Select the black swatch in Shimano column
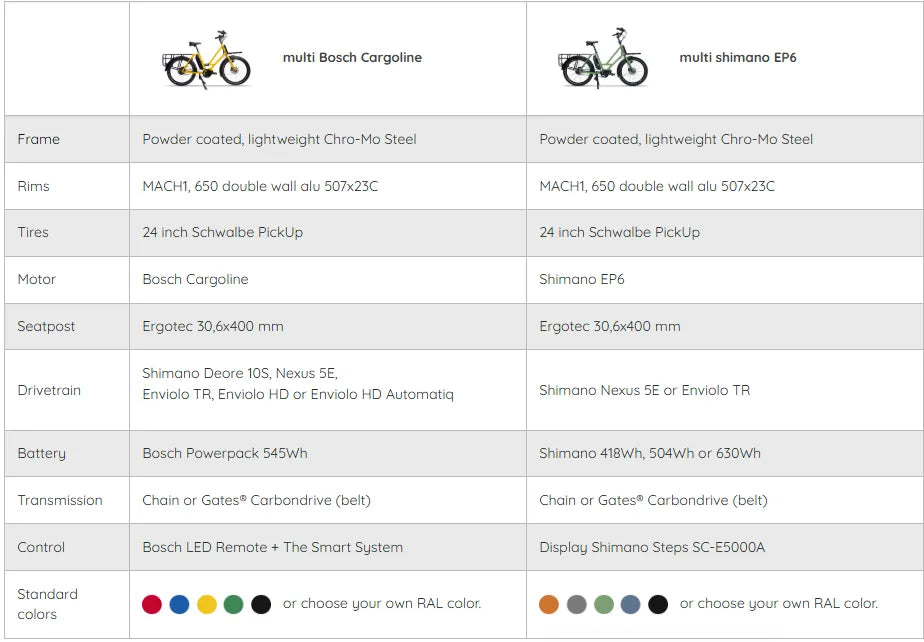The width and height of the screenshot is (924, 642). [658, 604]
